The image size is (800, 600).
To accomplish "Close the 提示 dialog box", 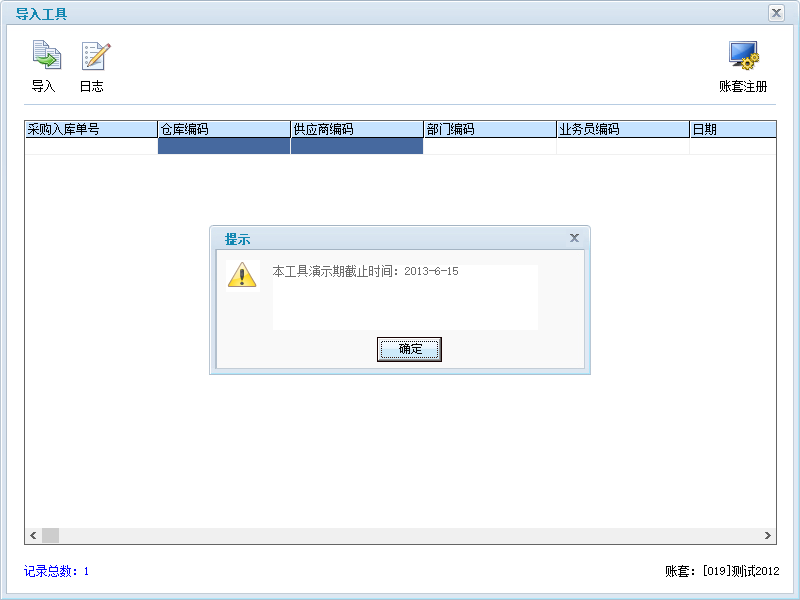I will pyautogui.click(x=574, y=238).
